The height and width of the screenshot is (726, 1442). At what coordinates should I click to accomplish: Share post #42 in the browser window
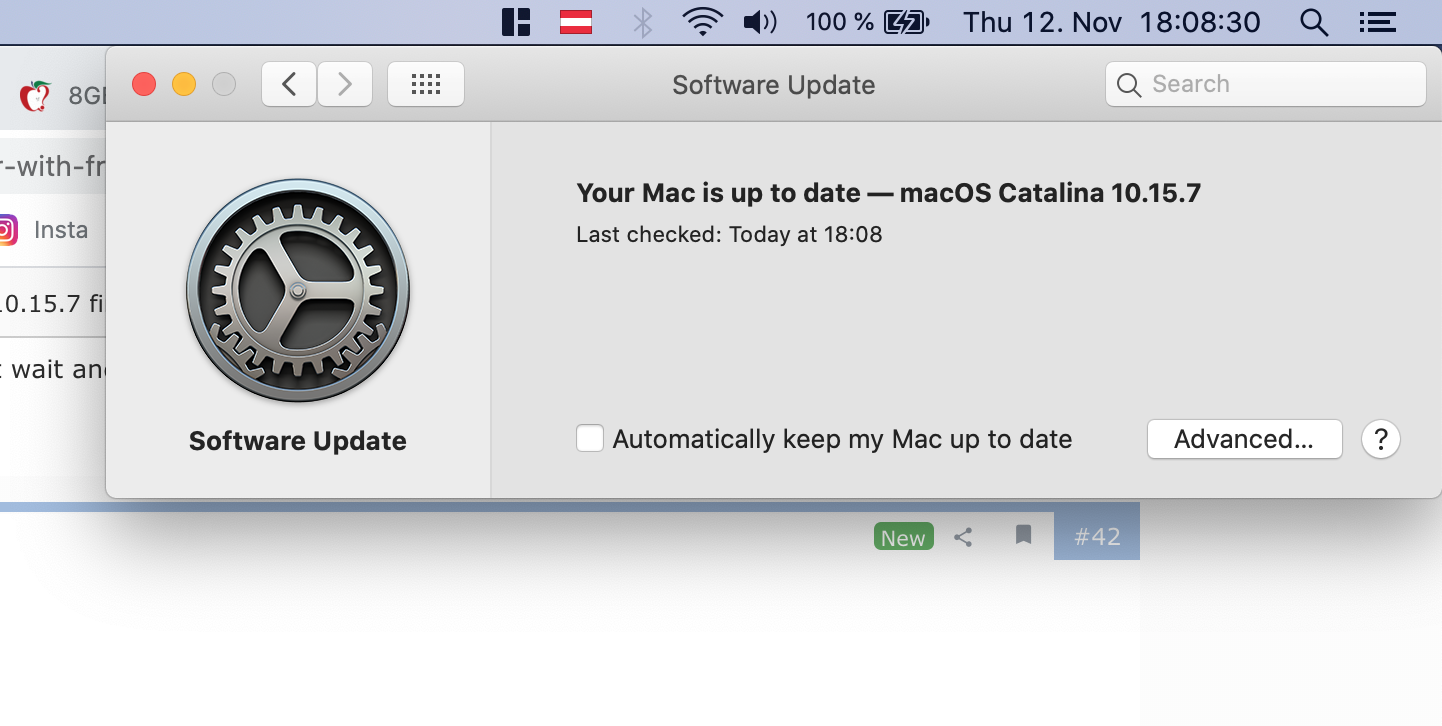[x=963, y=537]
